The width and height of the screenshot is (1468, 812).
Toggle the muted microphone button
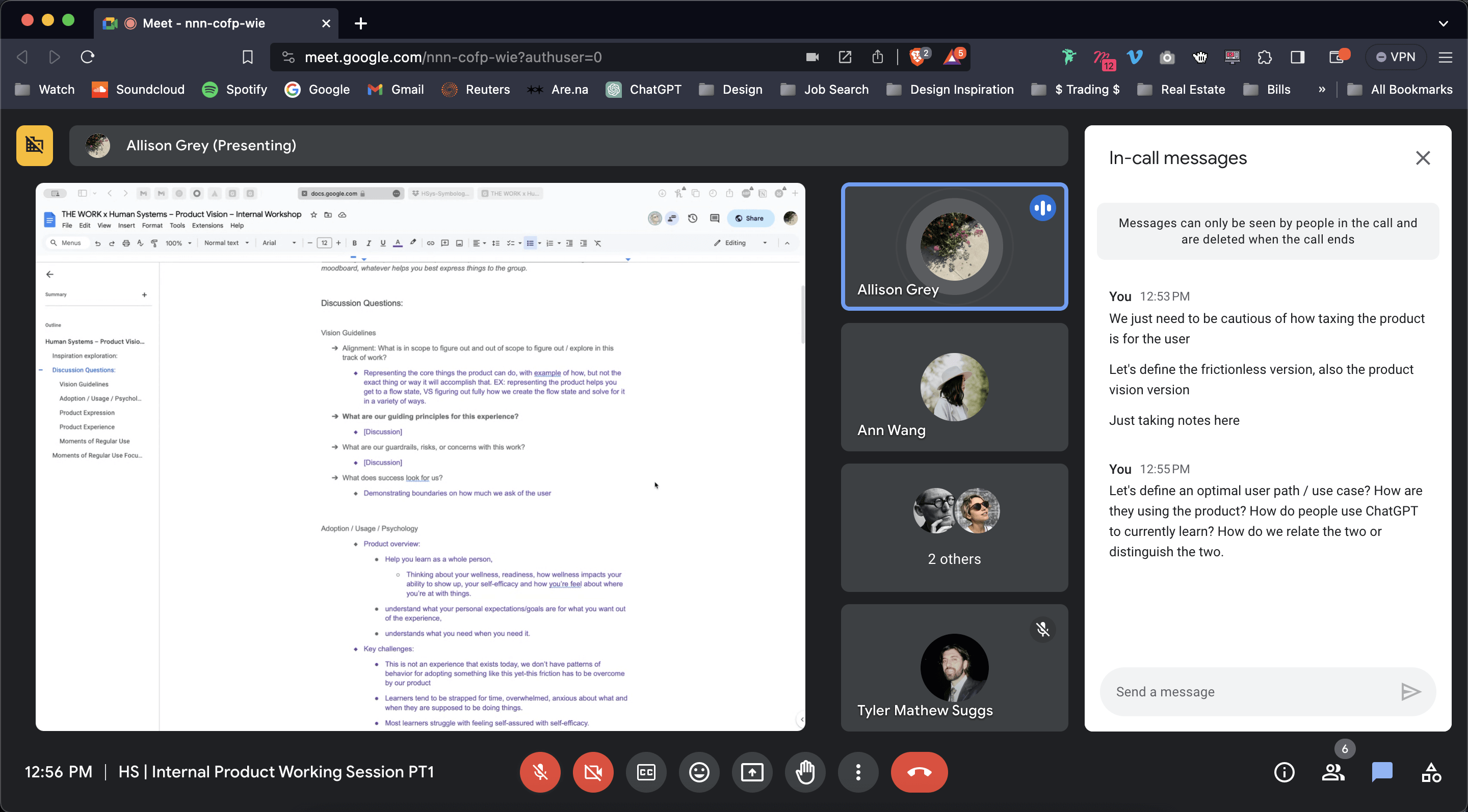pyautogui.click(x=540, y=772)
